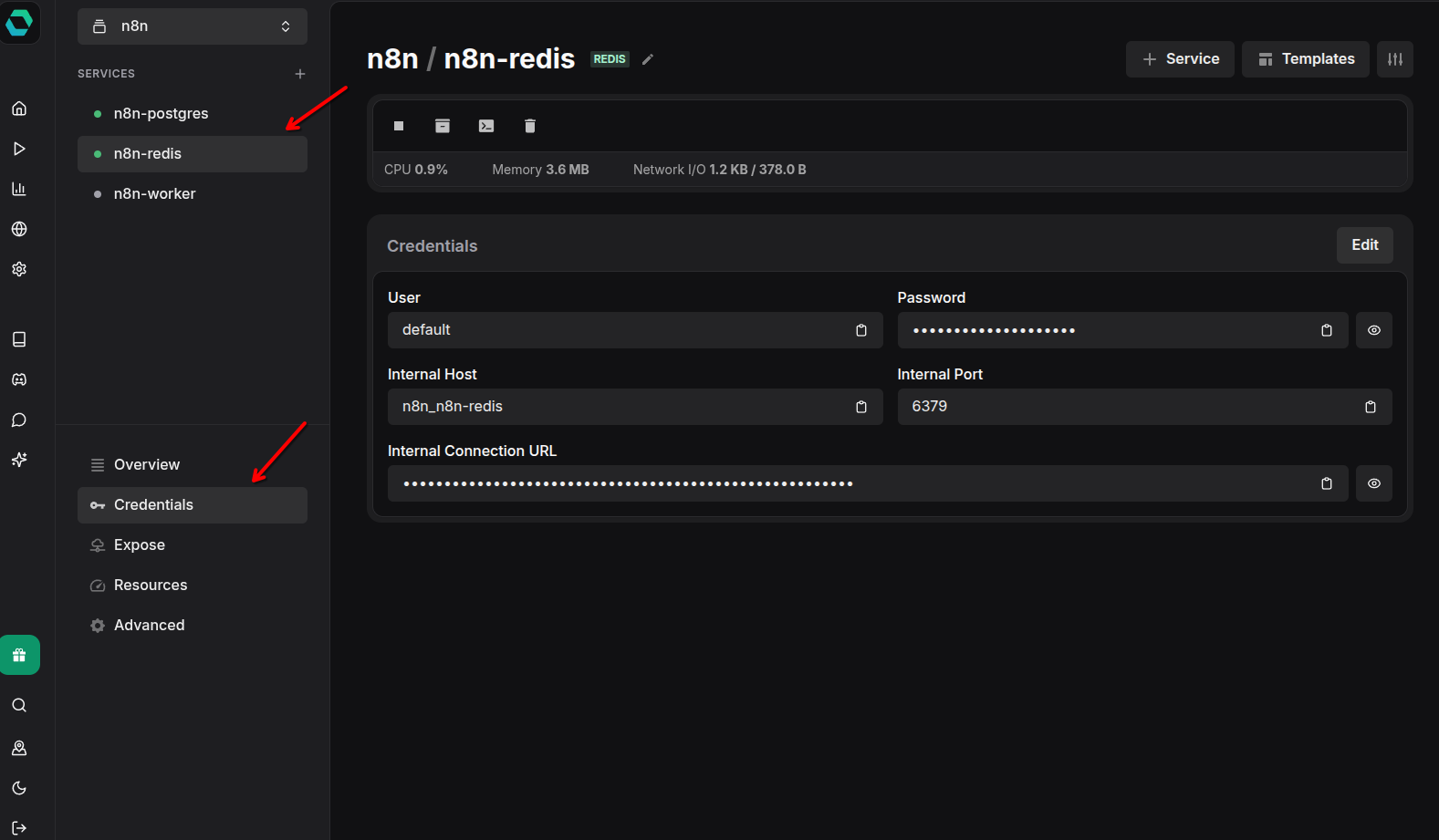Select the n8n-worker service
This screenshot has height=840, width=1439.
[193, 194]
